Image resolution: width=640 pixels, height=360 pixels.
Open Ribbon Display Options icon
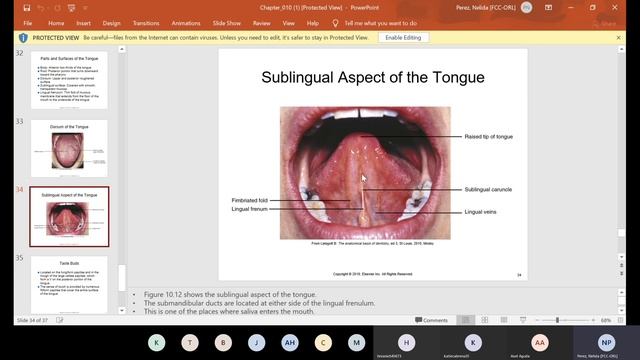click(549, 7)
